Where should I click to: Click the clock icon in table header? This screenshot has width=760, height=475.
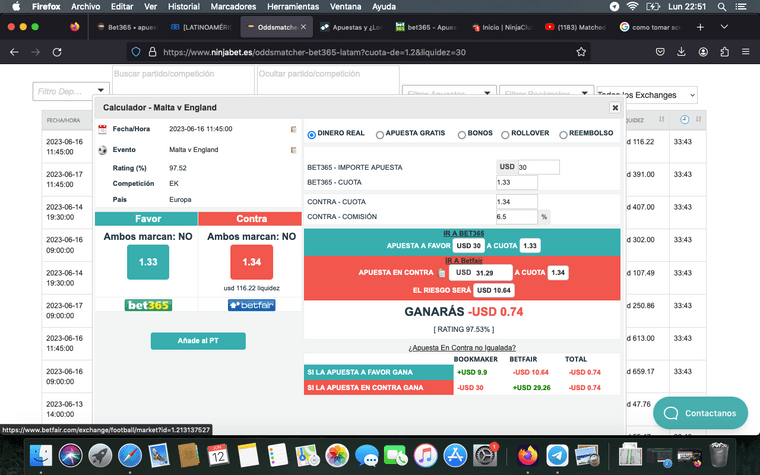pyautogui.click(x=684, y=120)
